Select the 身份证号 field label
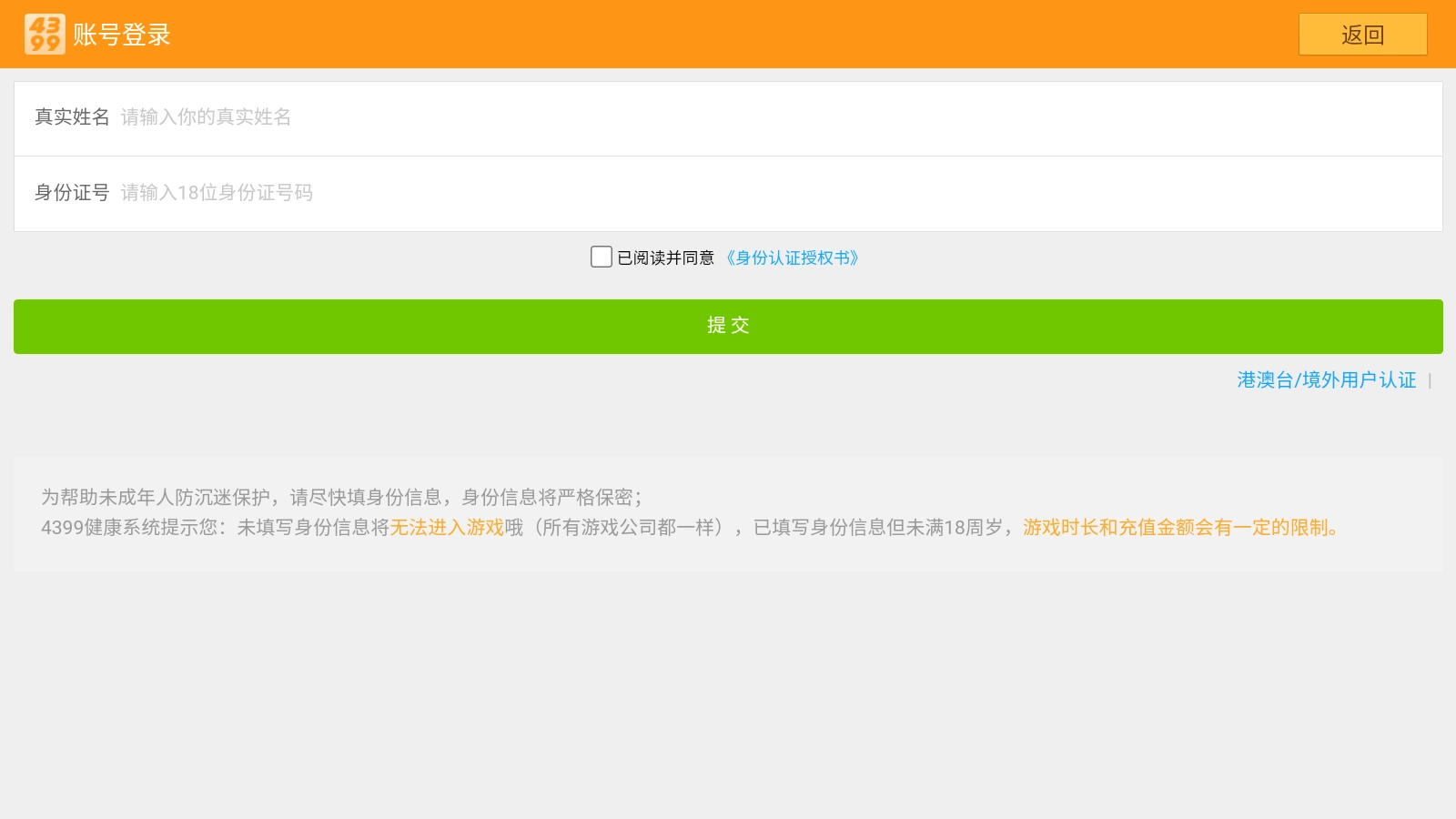The height and width of the screenshot is (819, 1456). pyautogui.click(x=72, y=192)
